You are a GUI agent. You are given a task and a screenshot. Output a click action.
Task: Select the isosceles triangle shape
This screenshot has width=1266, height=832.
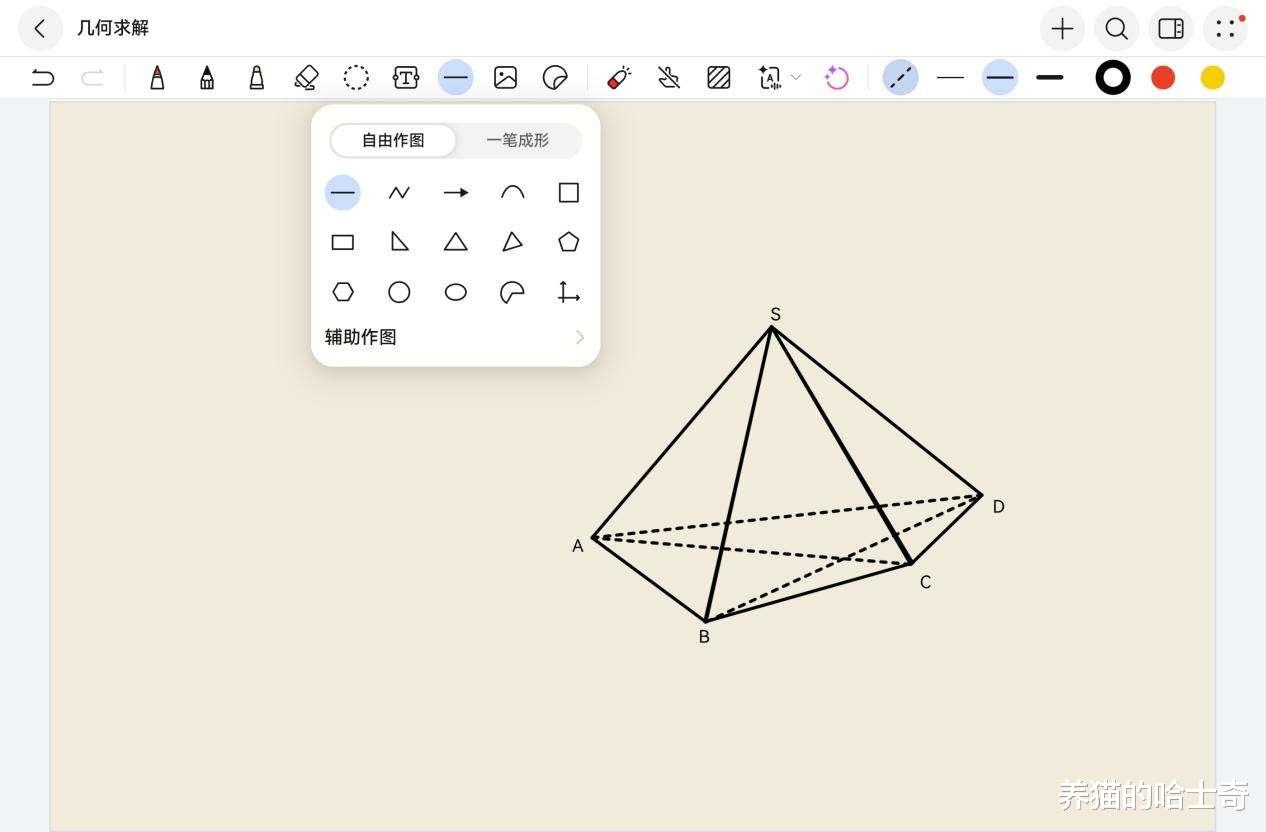tap(456, 241)
